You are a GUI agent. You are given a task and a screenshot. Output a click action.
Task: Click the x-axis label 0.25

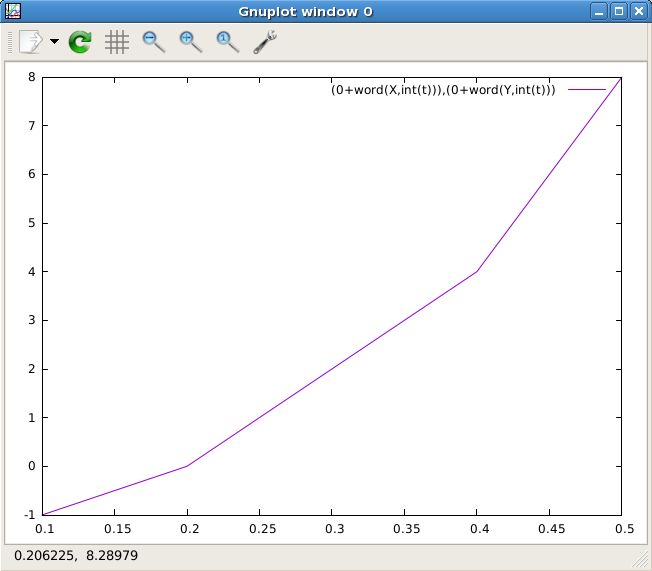(x=262, y=529)
